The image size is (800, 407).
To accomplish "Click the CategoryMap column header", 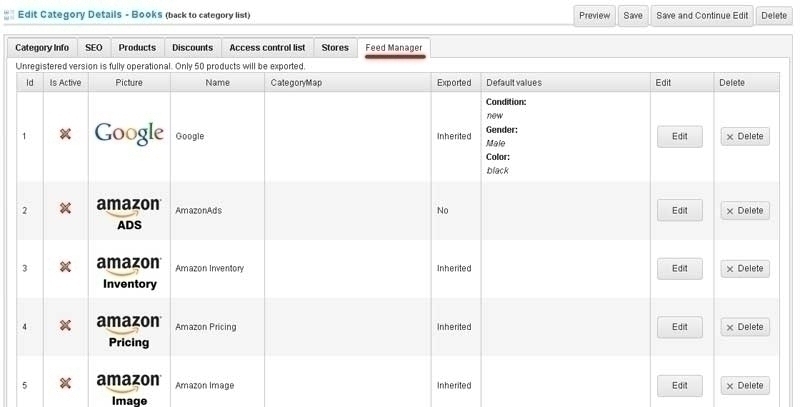I will (x=347, y=82).
